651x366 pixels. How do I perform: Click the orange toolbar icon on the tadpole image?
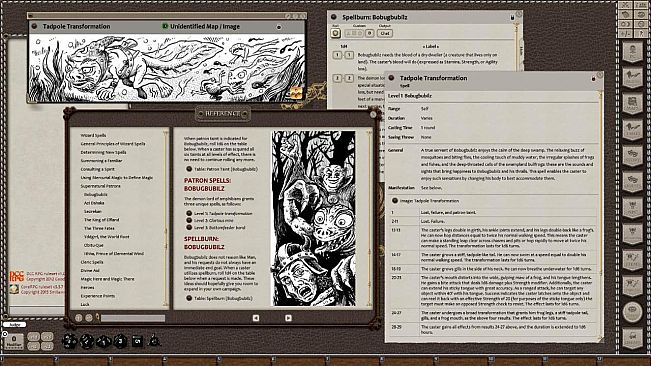click(296, 93)
